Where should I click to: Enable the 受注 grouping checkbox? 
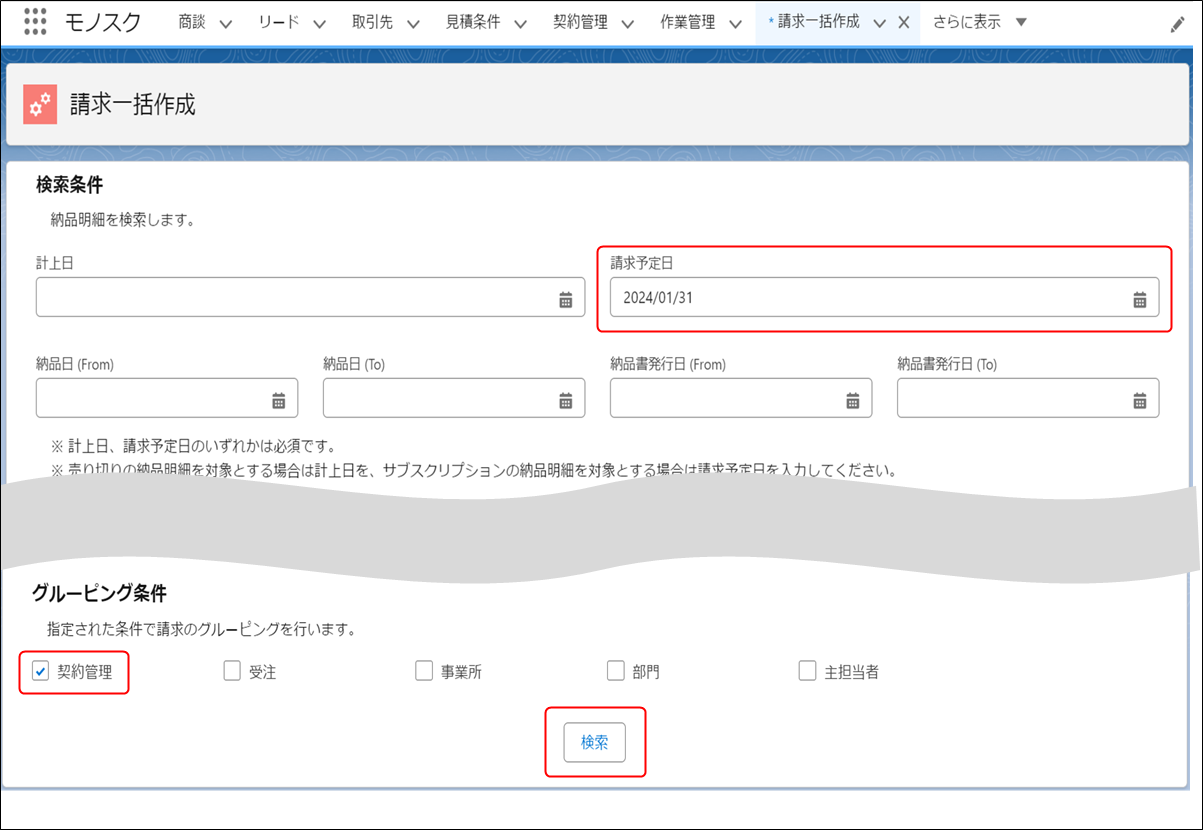[232, 671]
